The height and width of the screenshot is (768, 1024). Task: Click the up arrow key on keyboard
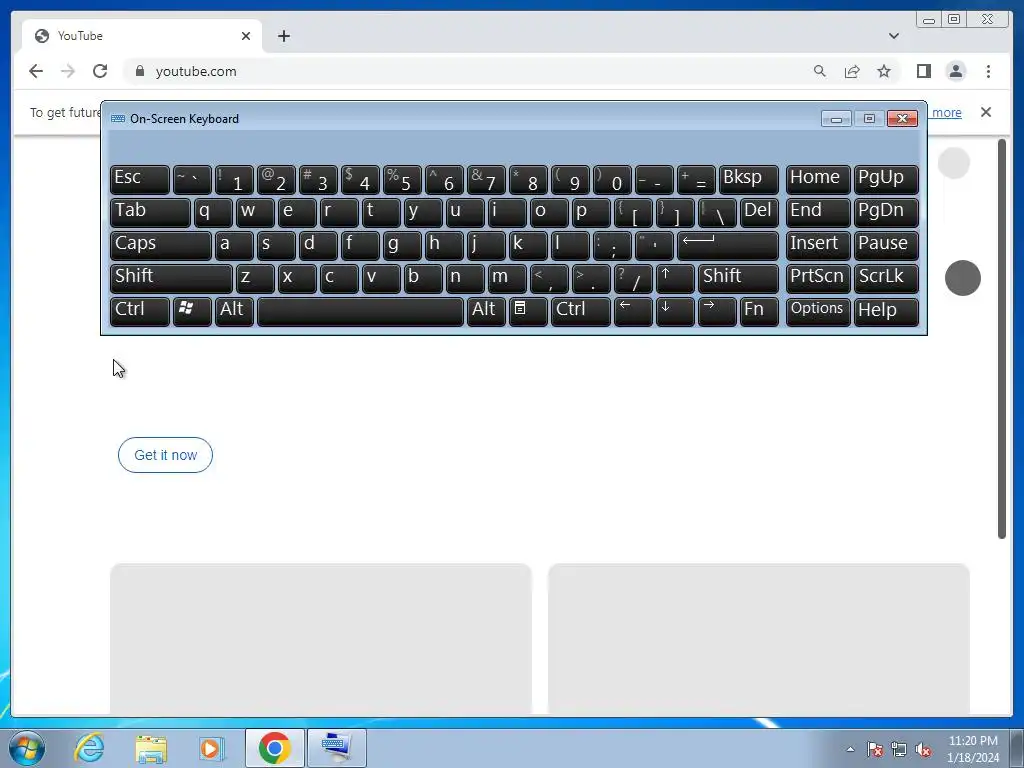tap(675, 278)
